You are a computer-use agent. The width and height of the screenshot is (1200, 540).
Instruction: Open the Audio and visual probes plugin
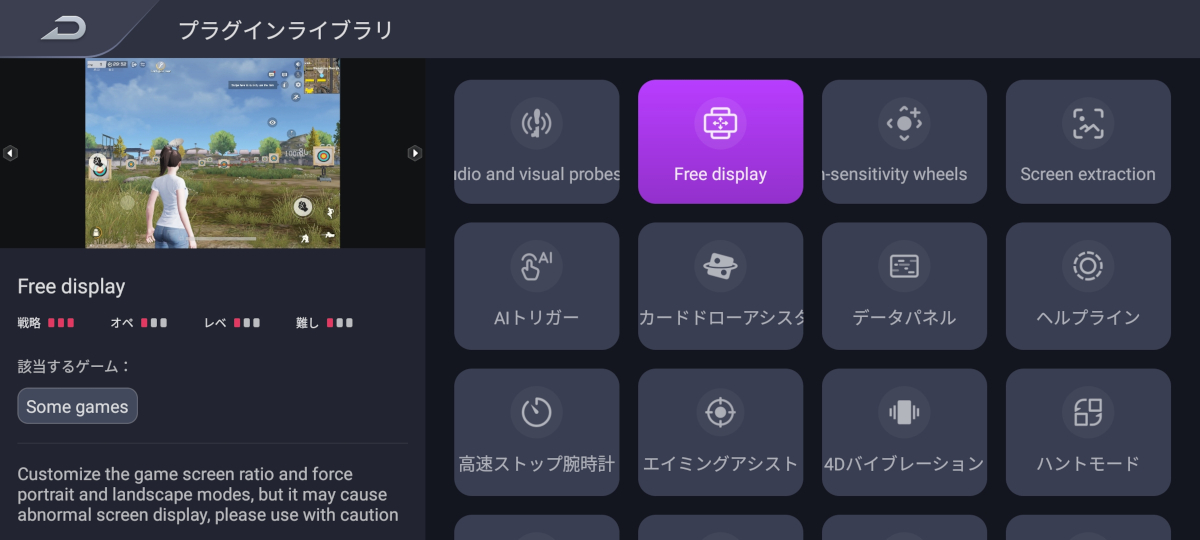pyautogui.click(x=537, y=142)
